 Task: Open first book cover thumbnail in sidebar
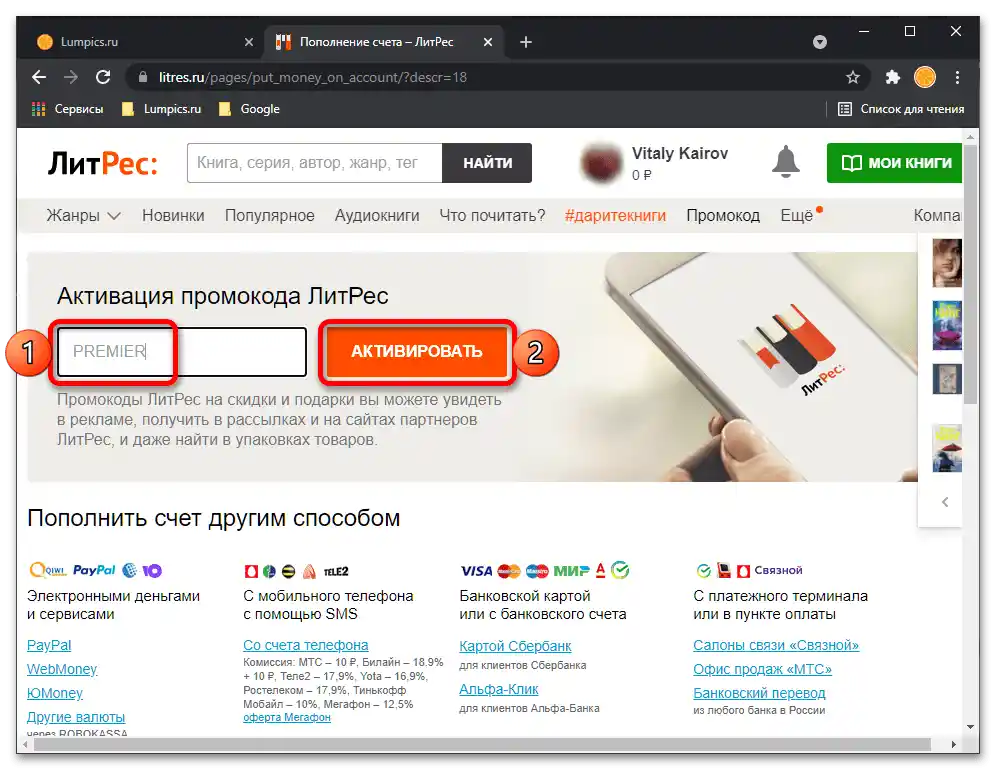point(946,263)
